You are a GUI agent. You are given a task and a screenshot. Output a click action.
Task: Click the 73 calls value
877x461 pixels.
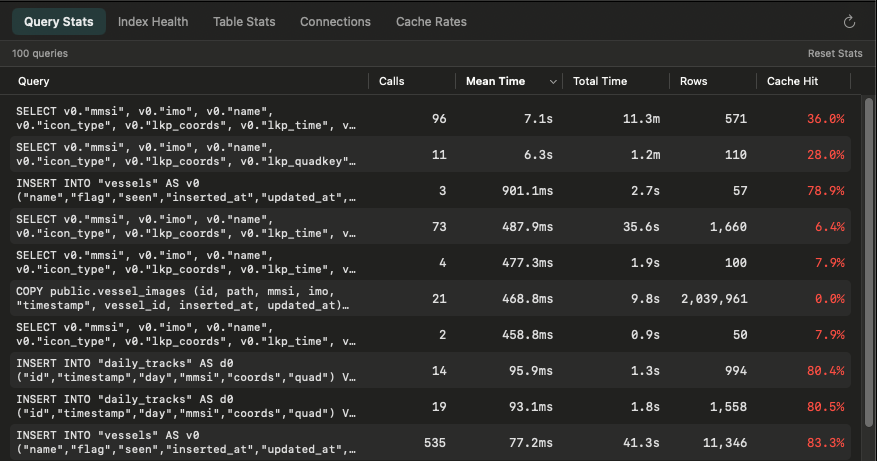[x=439, y=227]
